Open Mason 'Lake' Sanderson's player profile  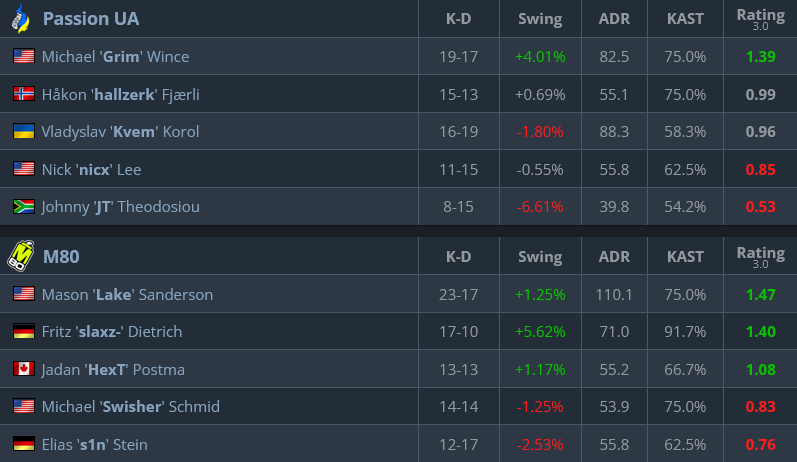127,295
